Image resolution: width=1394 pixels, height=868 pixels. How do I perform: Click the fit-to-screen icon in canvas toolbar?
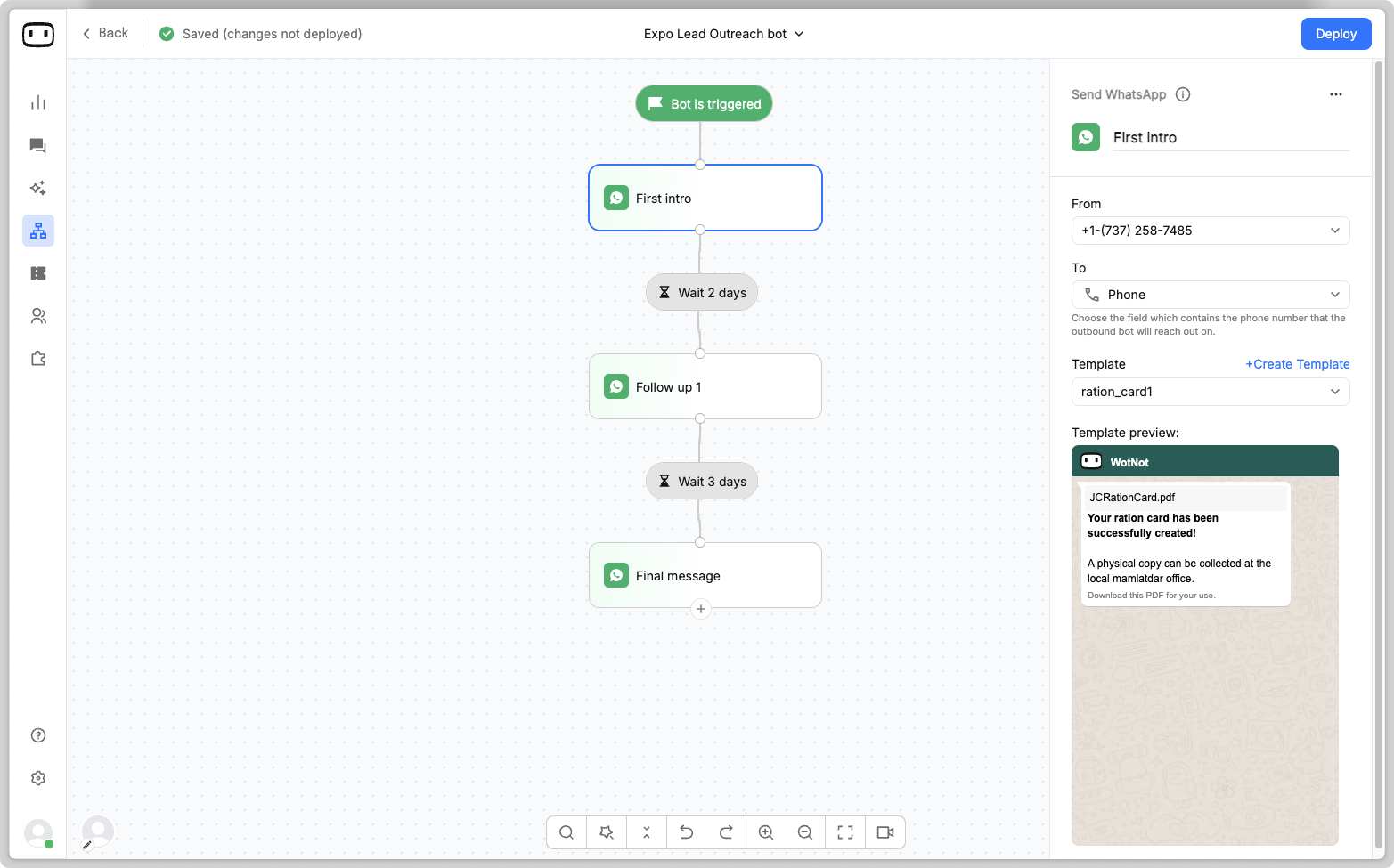845,832
